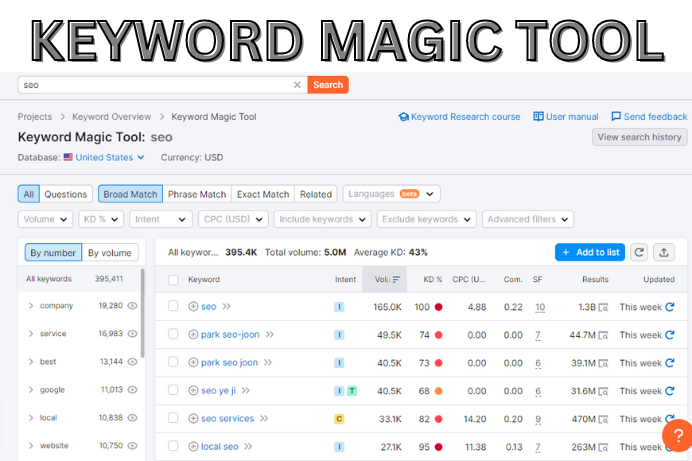Click the refresh icon beside Add to list
The width and height of the screenshot is (692, 461).
639,252
